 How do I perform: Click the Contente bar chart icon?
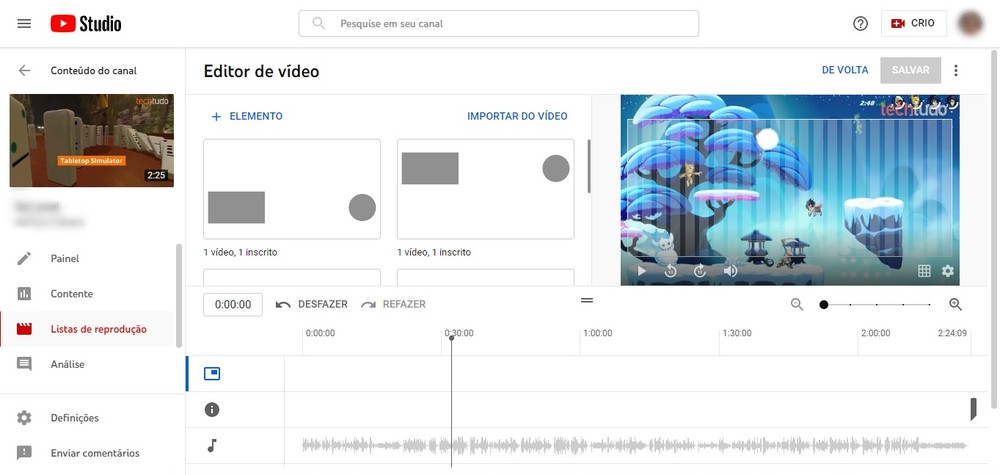tap(24, 294)
